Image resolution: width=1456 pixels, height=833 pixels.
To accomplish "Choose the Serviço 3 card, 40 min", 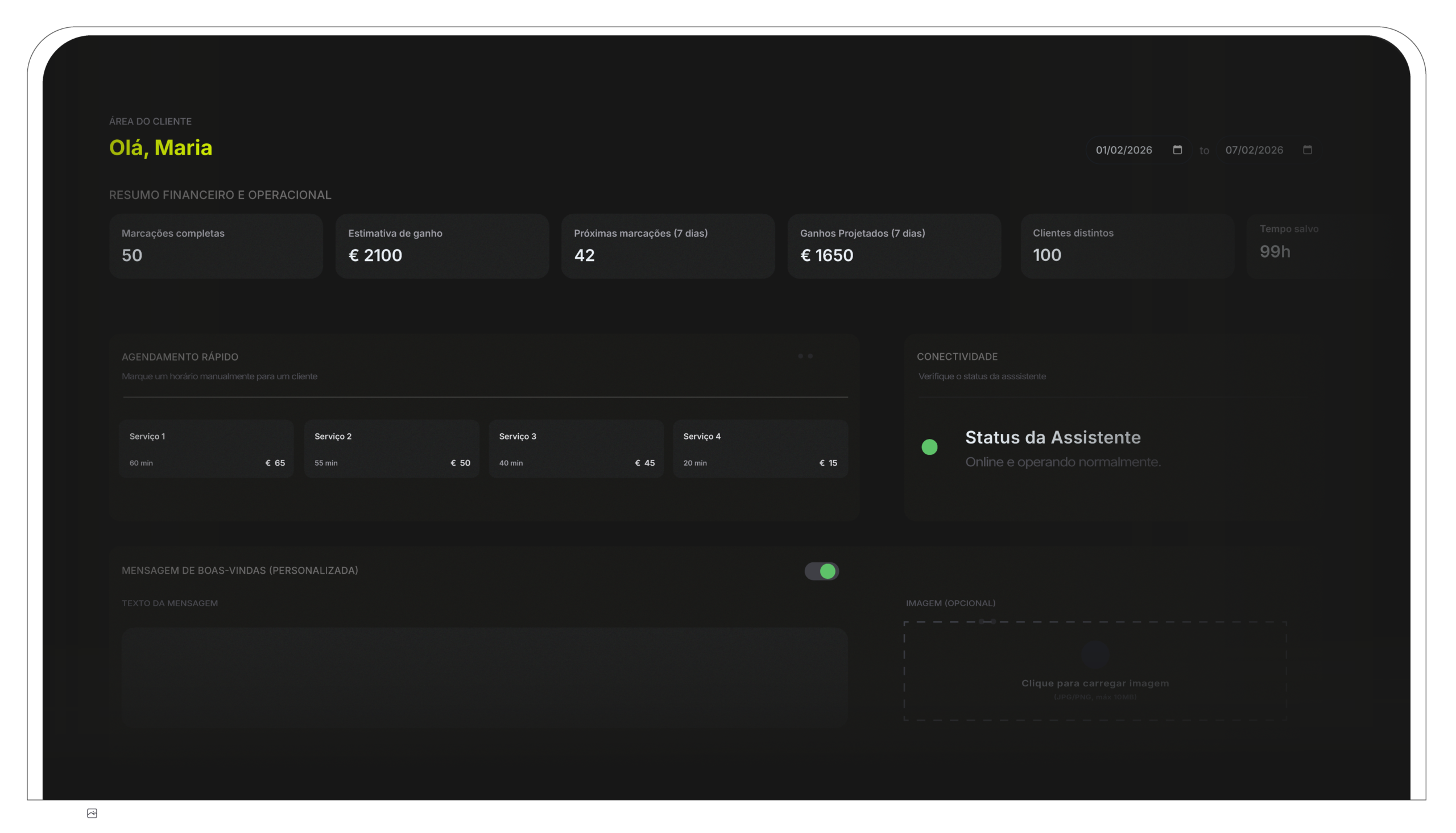I will (576, 449).
